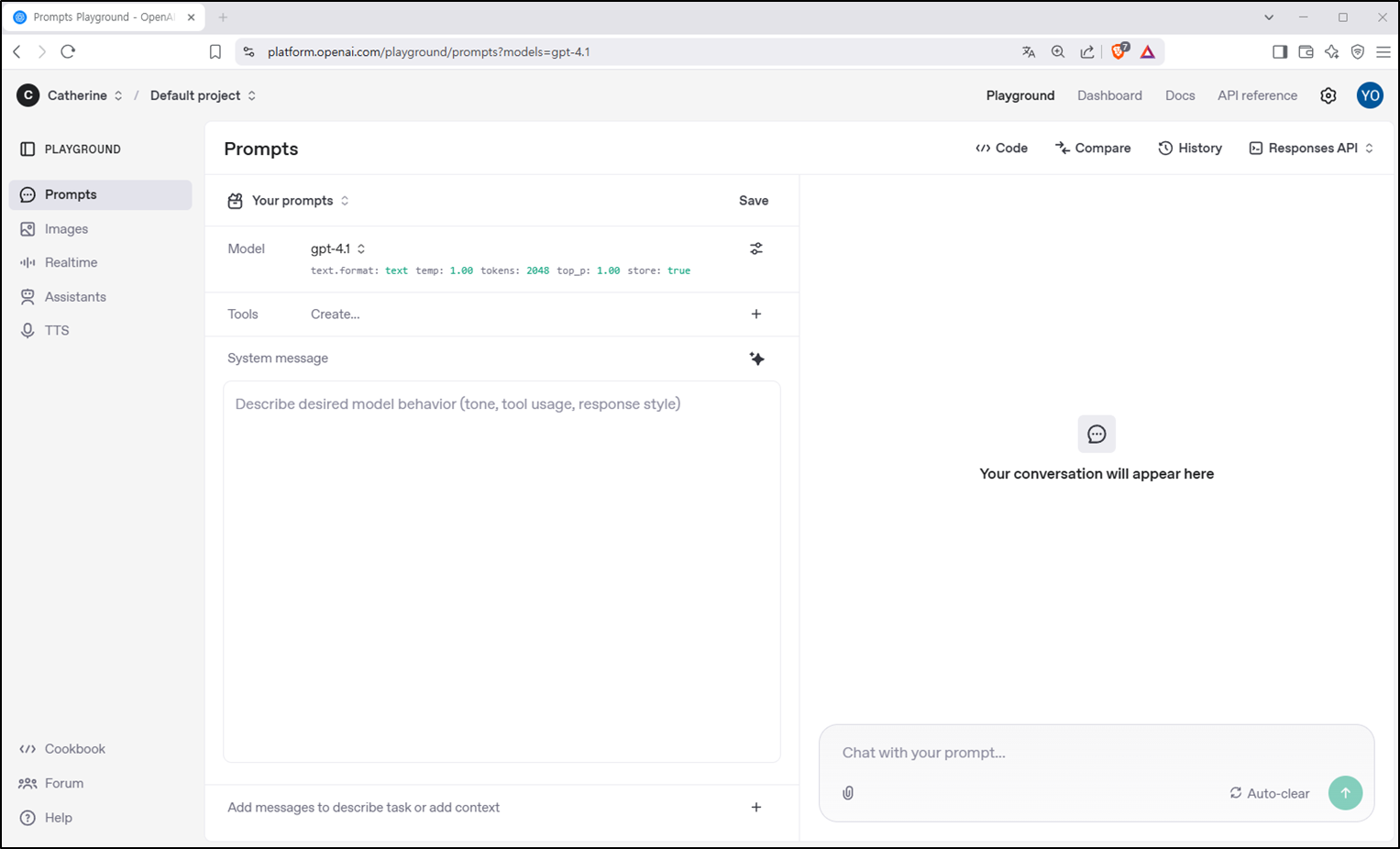The width and height of the screenshot is (1400, 849).
Task: Generate system message with sparkle icon
Action: (756, 358)
